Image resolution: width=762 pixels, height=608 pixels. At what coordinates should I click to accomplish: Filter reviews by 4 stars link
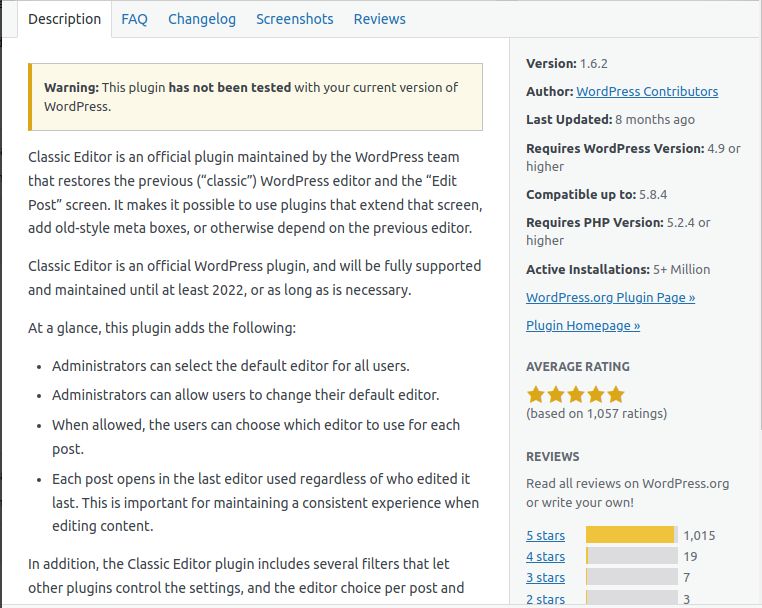point(545,556)
